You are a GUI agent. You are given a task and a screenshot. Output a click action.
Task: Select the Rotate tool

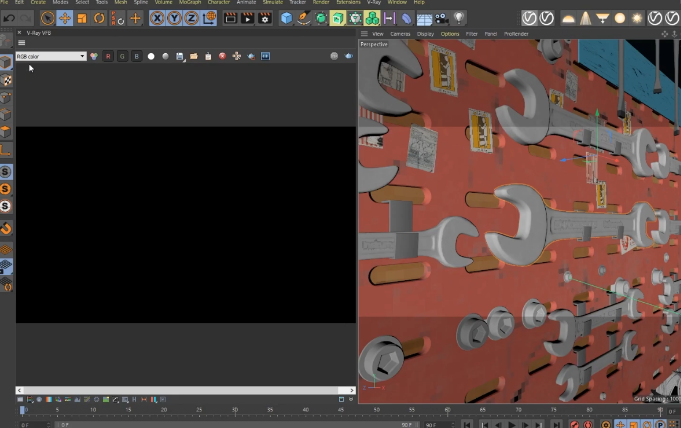[99, 18]
